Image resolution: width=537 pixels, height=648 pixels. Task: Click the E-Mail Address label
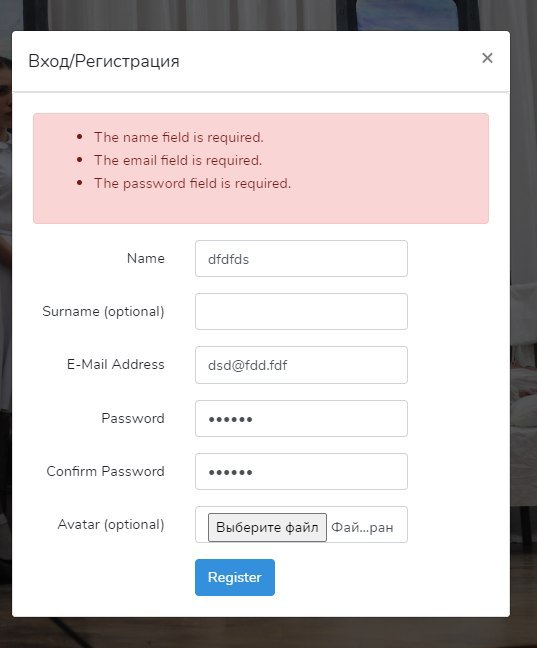coord(115,364)
